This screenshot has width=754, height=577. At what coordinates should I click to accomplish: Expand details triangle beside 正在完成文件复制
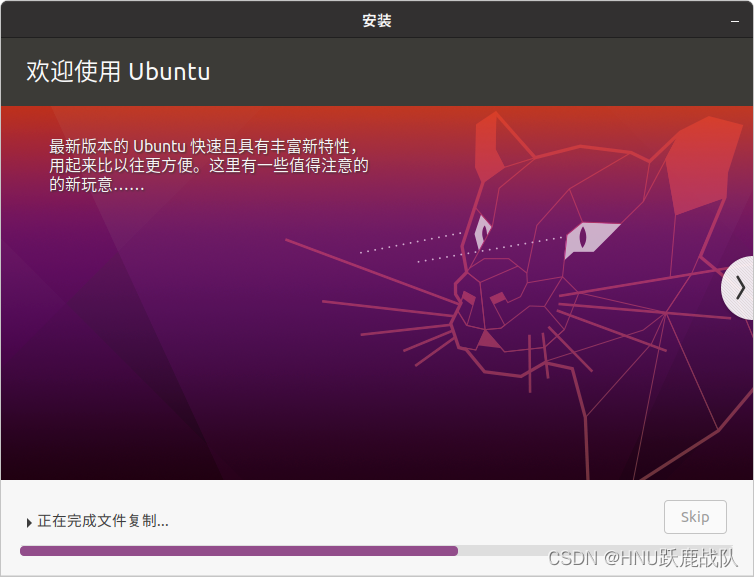(29, 523)
